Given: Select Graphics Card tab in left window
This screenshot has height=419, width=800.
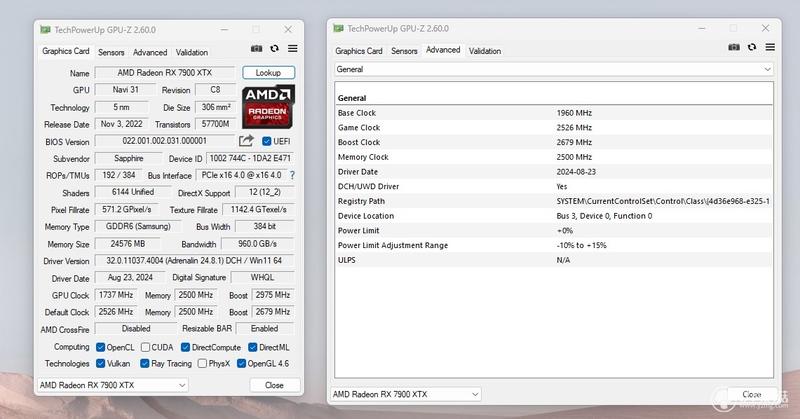Looking at the screenshot, I should [66, 51].
